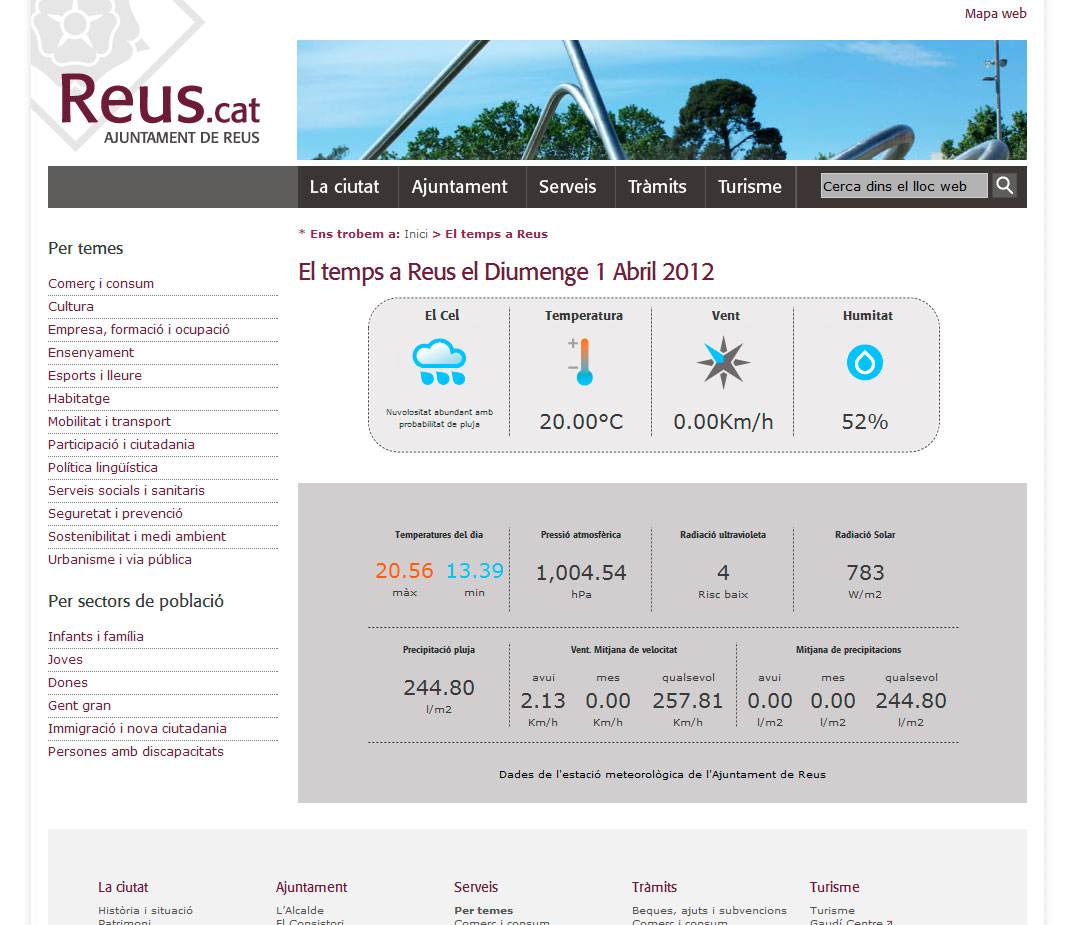
Task: Open the Gent gran sector link
Action: [79, 706]
